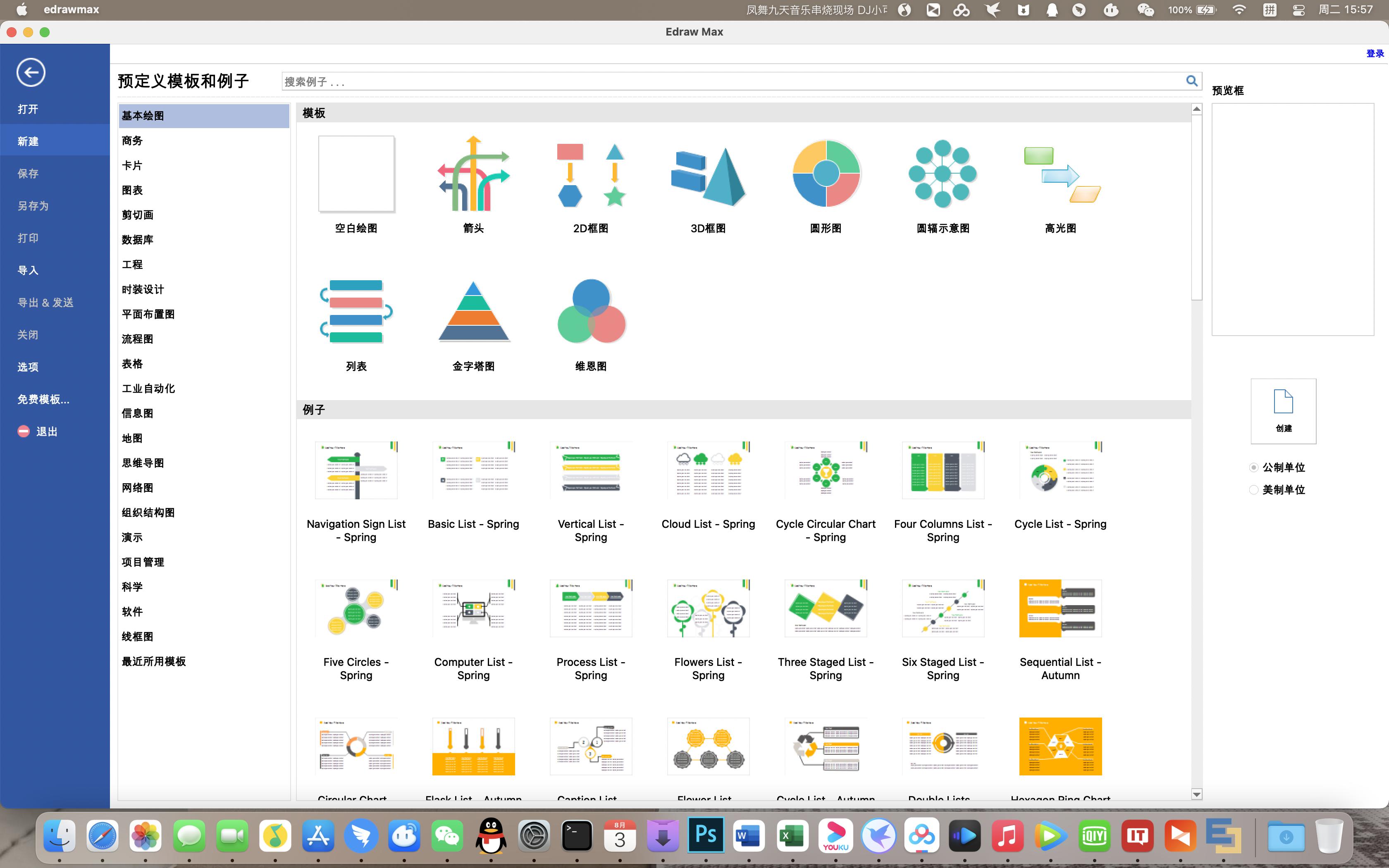
Task: Open the 选项 options menu item
Action: (28, 367)
